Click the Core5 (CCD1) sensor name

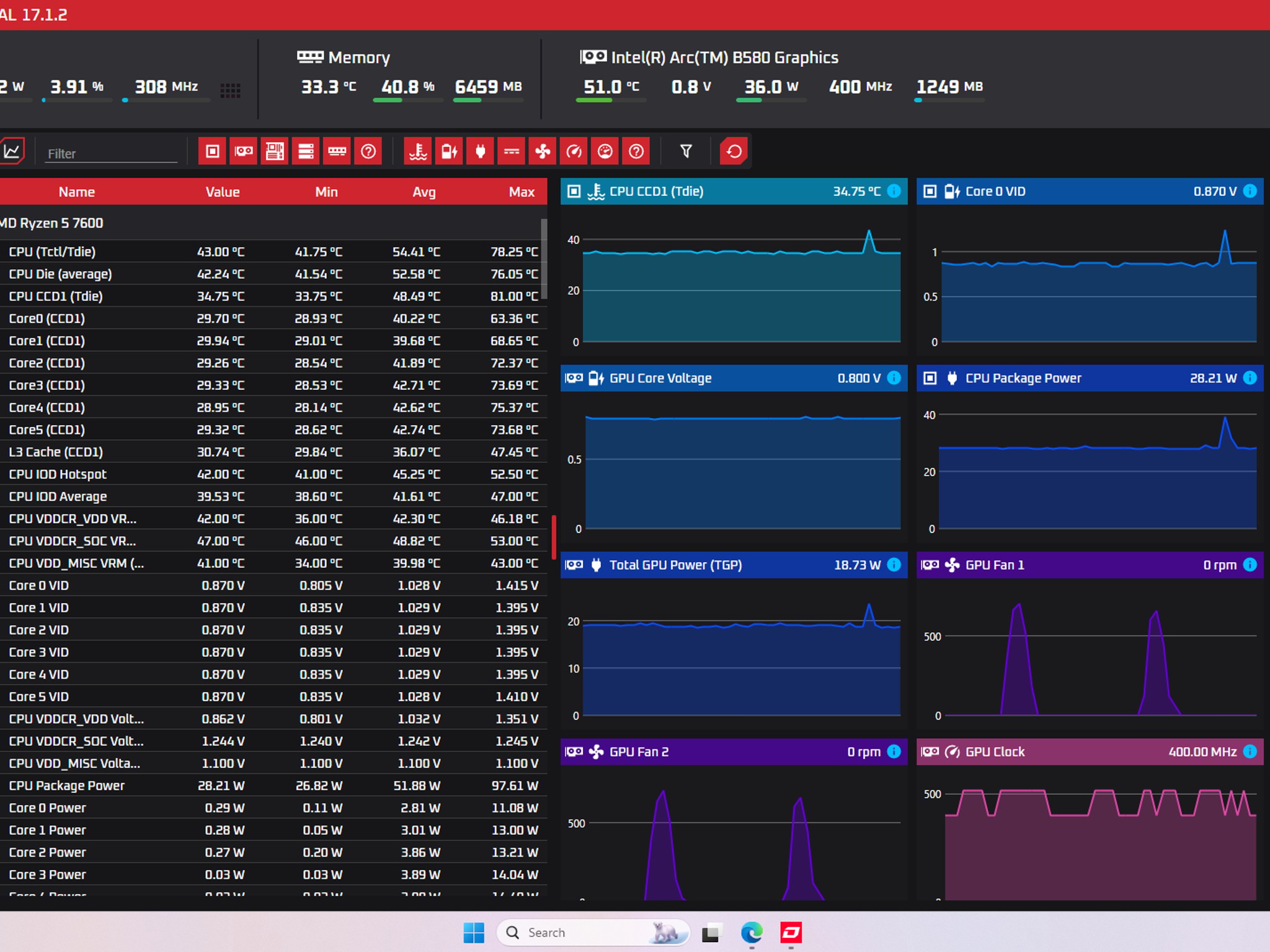[47, 430]
